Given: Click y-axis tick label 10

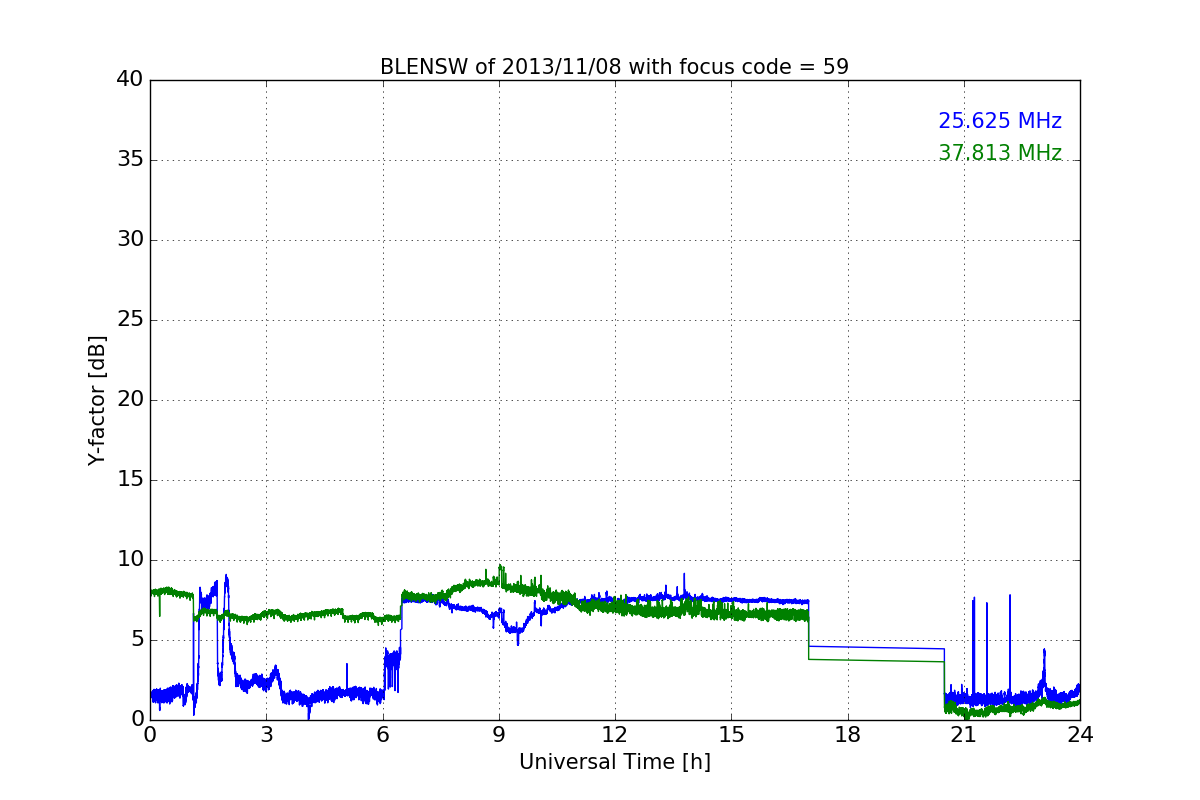Looking at the screenshot, I should point(130,560).
